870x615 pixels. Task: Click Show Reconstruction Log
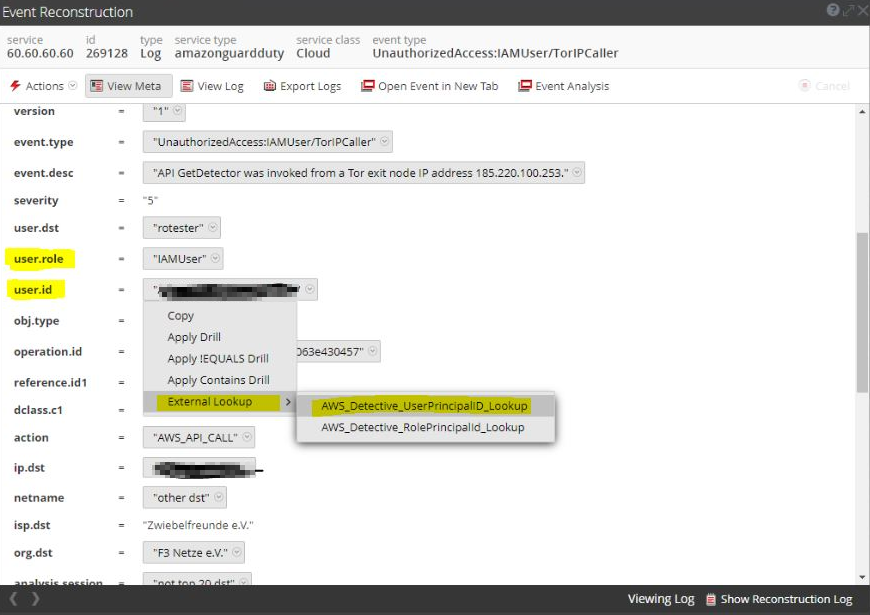(x=778, y=599)
